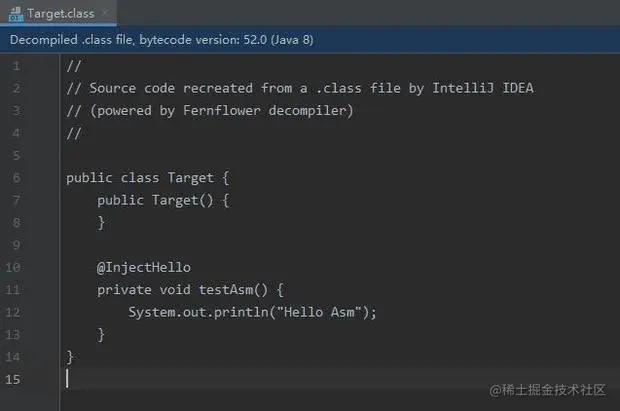Click the IntelliJ IDEA comment line

click(300, 88)
